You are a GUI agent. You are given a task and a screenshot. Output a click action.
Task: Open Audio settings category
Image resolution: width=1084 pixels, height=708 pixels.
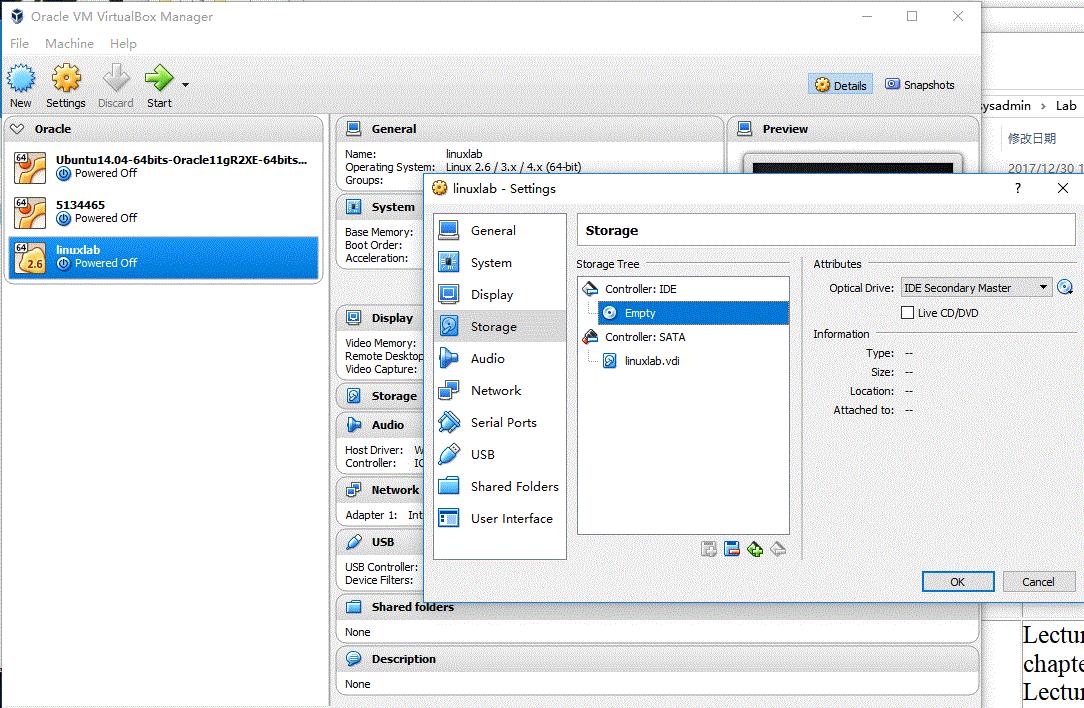(499, 358)
